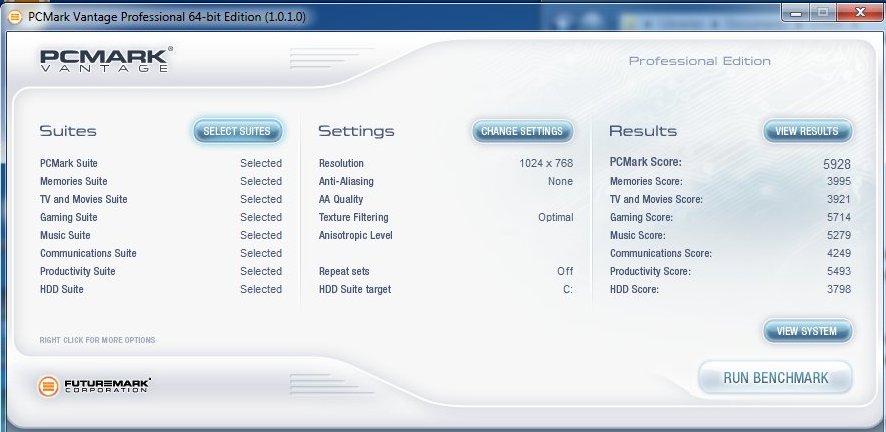Viewport: 886px width, 432px height.
Task: Click the Music Suite label
Action: pyautogui.click(x=65, y=235)
